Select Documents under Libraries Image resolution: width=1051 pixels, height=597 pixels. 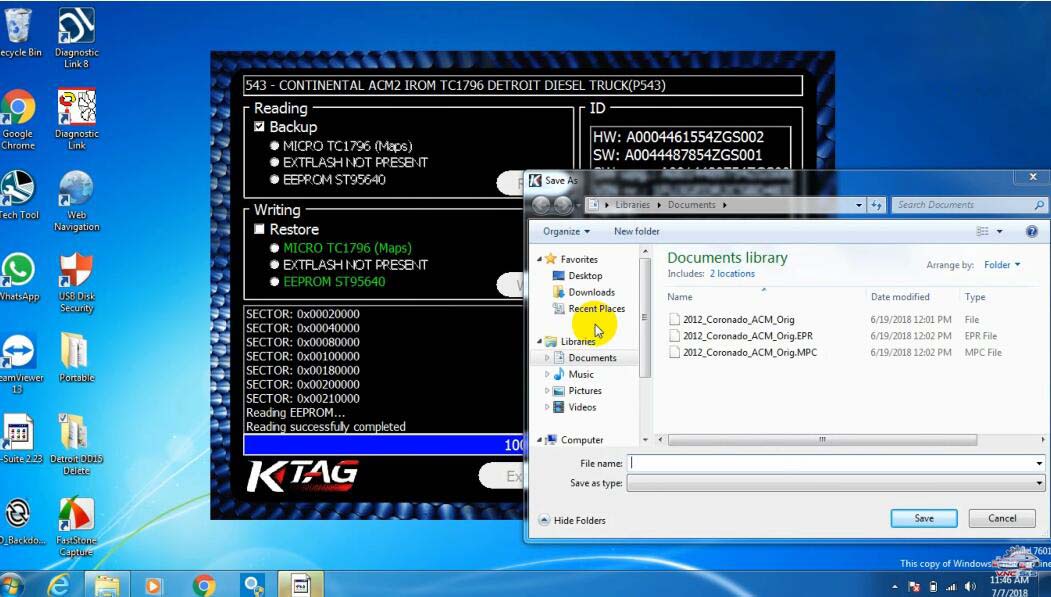tap(584, 358)
